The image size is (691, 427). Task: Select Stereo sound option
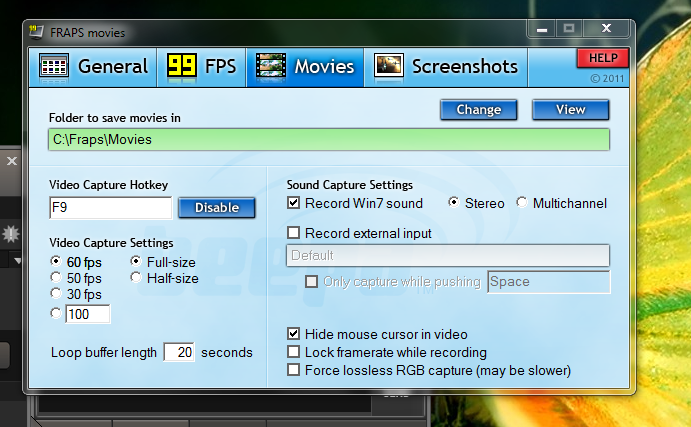(453, 202)
